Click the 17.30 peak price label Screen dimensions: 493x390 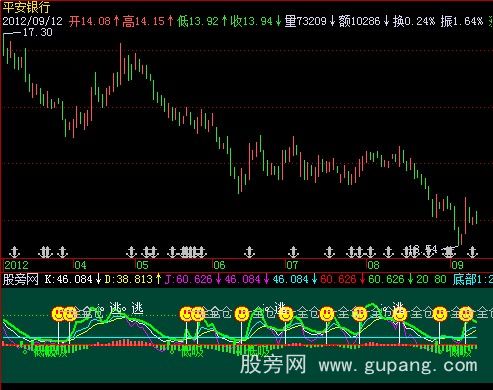pyautogui.click(x=38, y=32)
